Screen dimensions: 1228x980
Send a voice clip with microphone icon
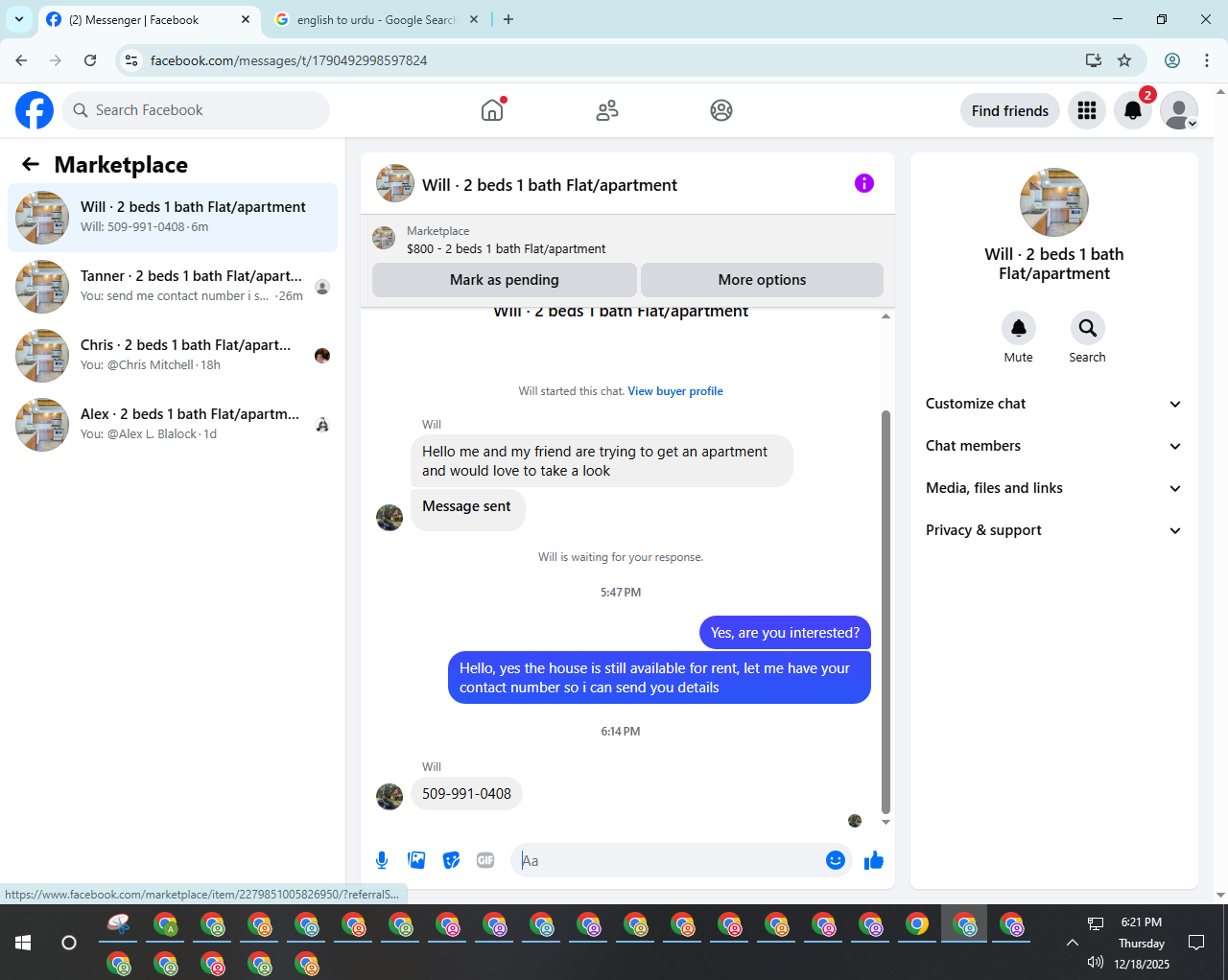382,860
